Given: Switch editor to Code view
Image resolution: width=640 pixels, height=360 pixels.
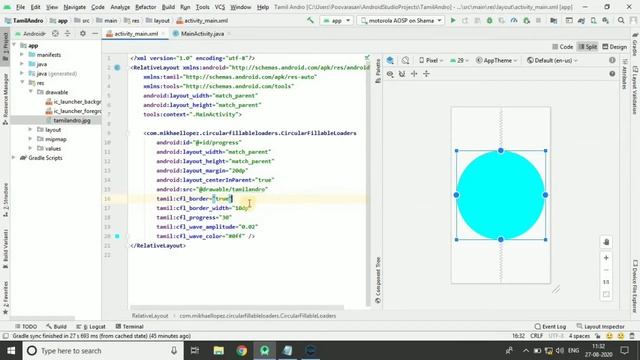Looking at the screenshot, I should tap(562, 47).
